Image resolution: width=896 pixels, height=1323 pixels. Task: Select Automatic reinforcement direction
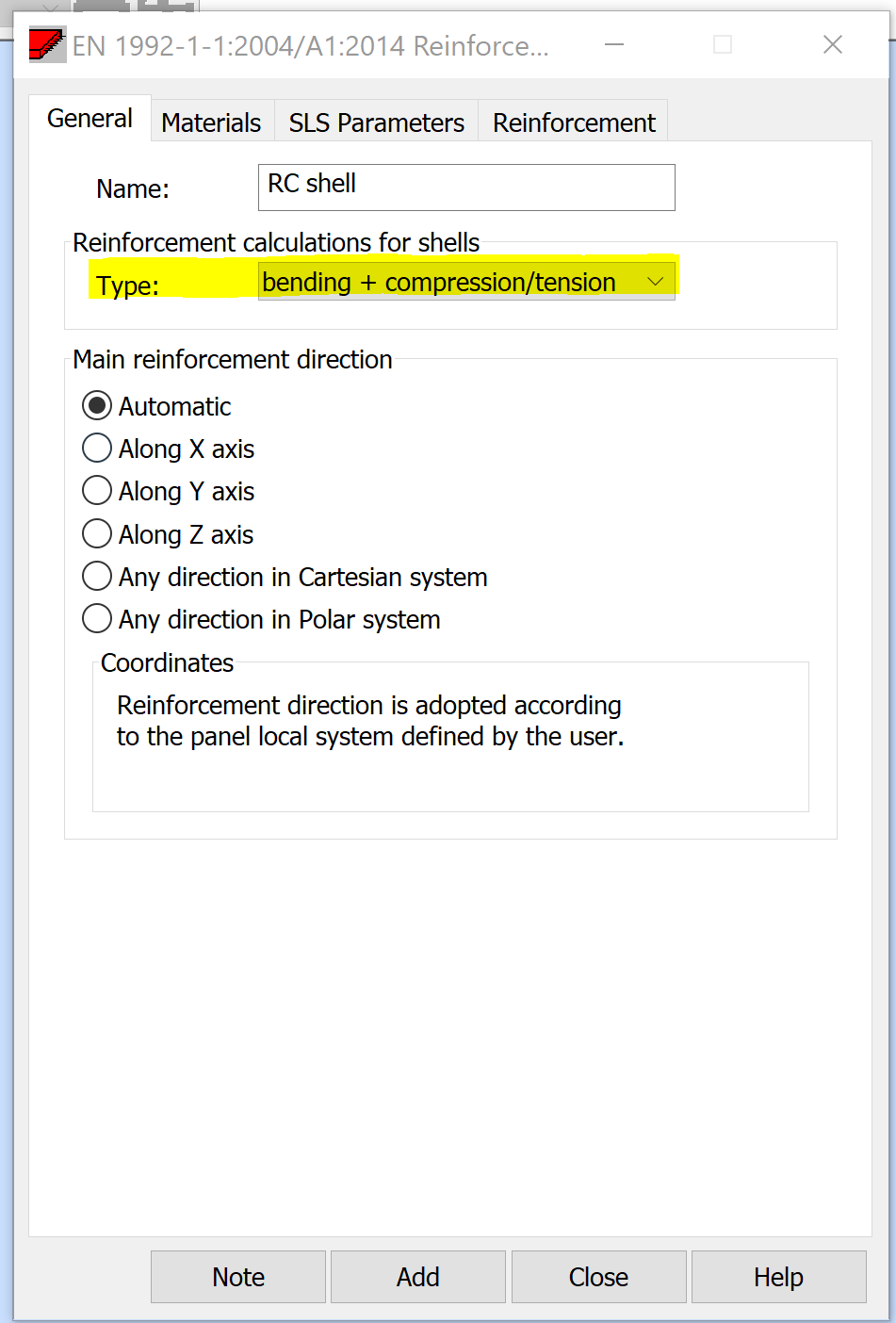[97, 406]
